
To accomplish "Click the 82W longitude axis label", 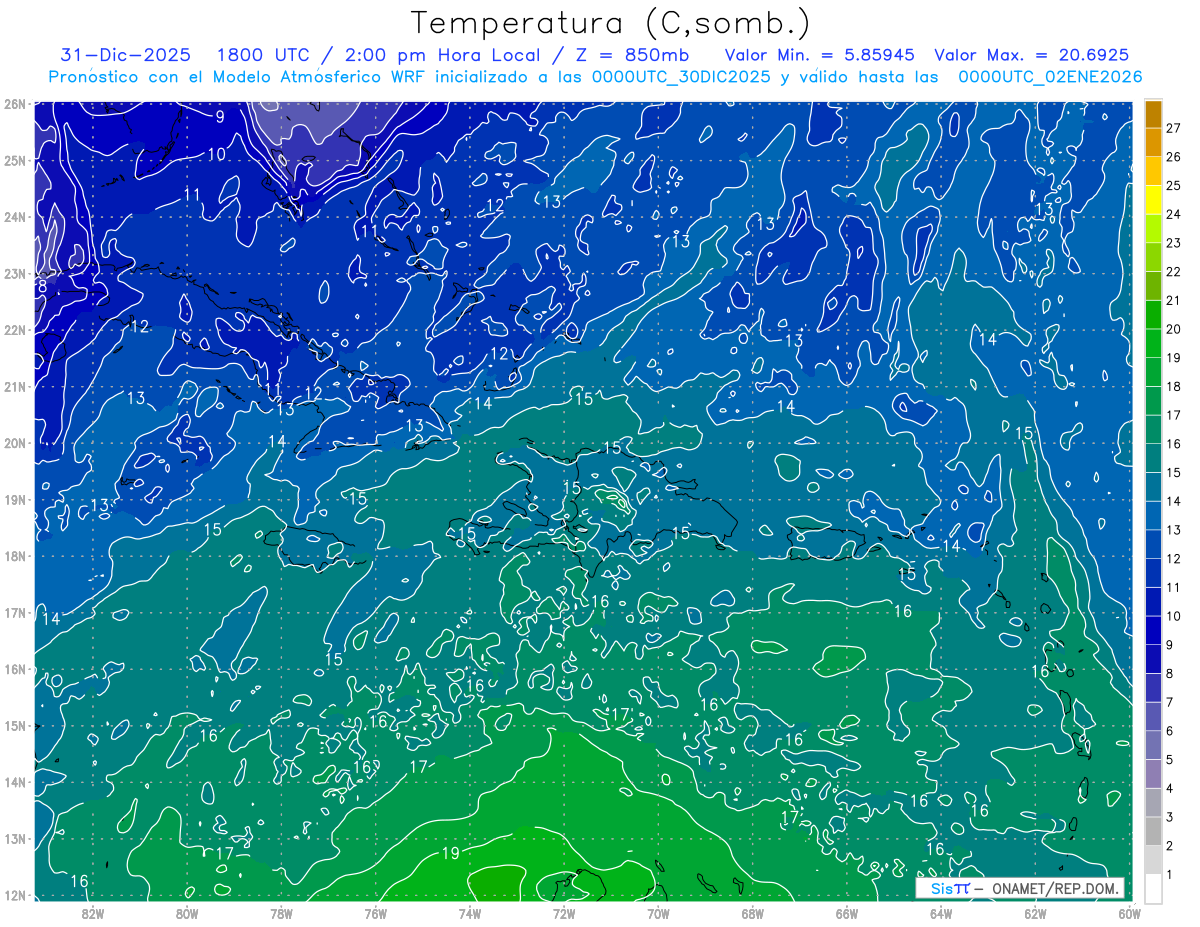I will (93, 913).
